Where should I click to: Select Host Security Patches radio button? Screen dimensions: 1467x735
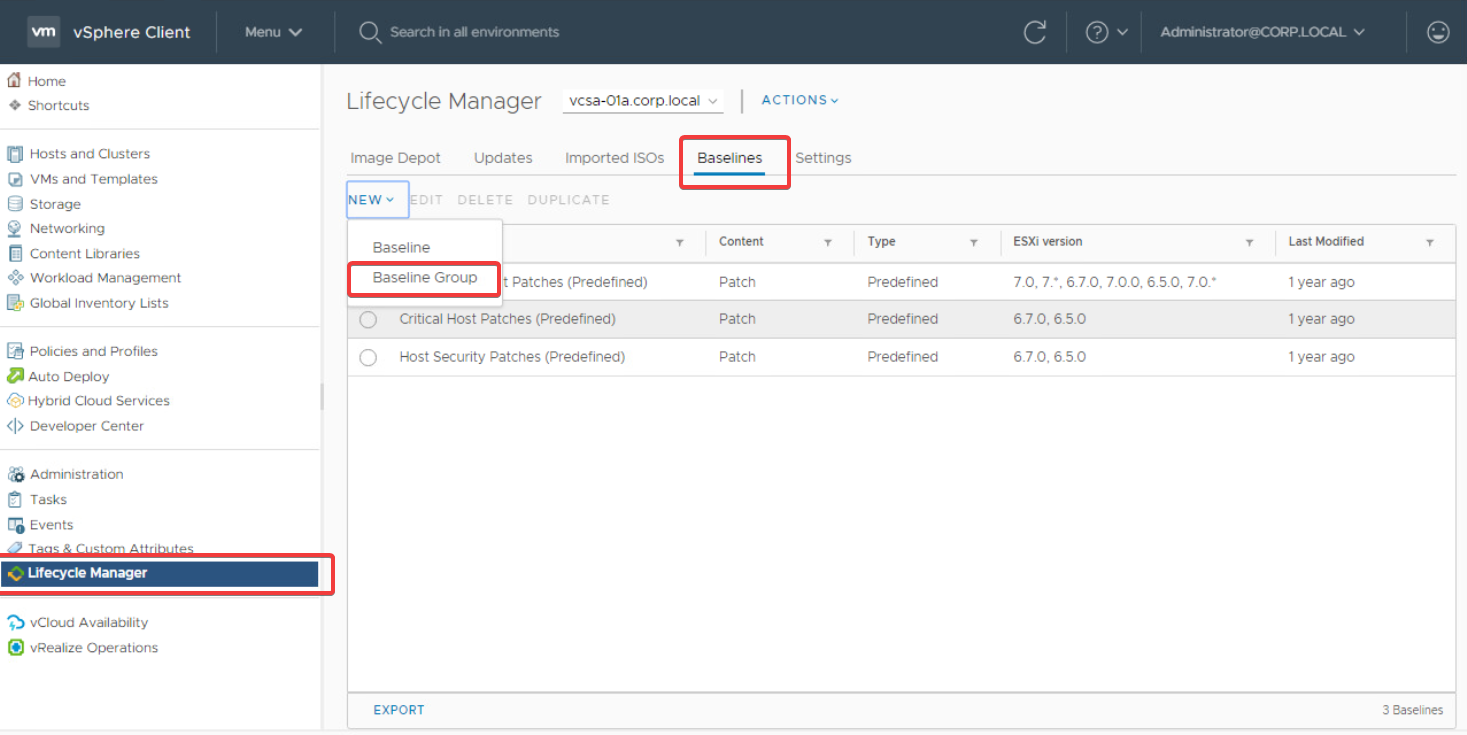coord(368,357)
